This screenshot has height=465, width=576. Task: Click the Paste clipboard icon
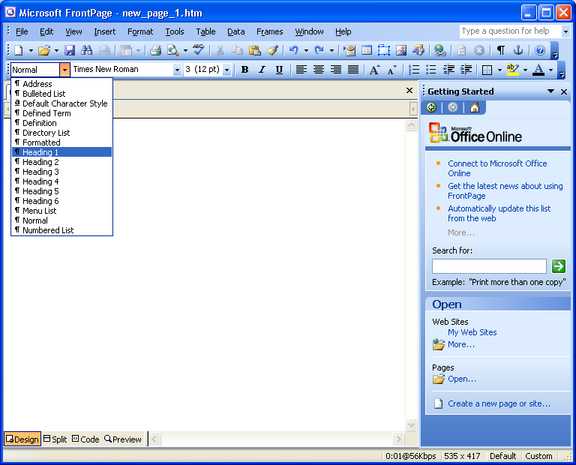(255, 50)
